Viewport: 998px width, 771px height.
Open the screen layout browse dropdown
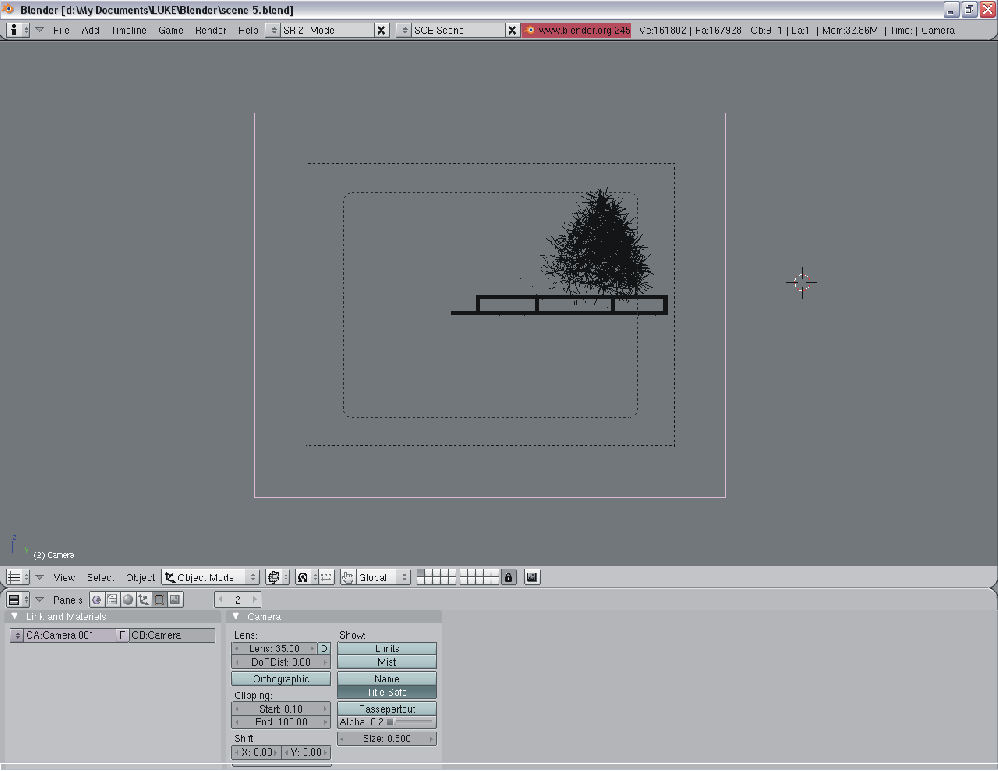(272, 30)
